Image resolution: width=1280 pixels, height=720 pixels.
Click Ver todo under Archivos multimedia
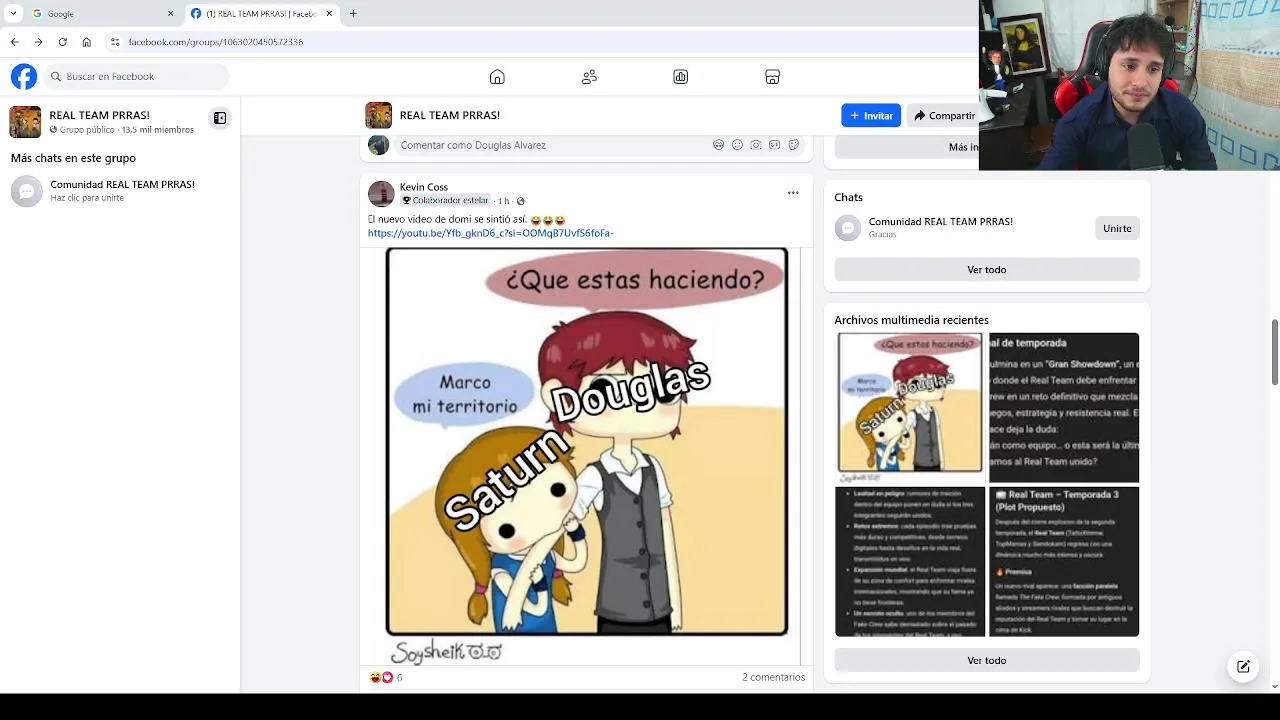pos(987,660)
